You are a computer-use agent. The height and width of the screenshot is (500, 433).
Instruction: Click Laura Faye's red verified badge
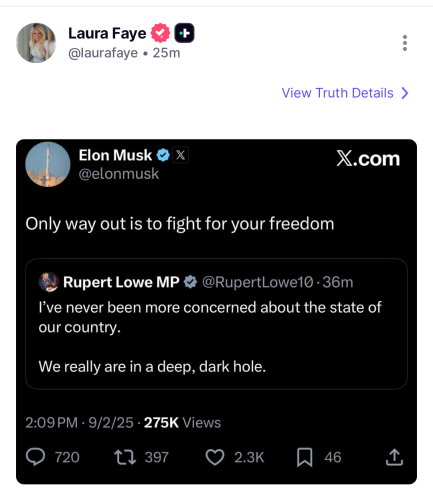coord(160,33)
